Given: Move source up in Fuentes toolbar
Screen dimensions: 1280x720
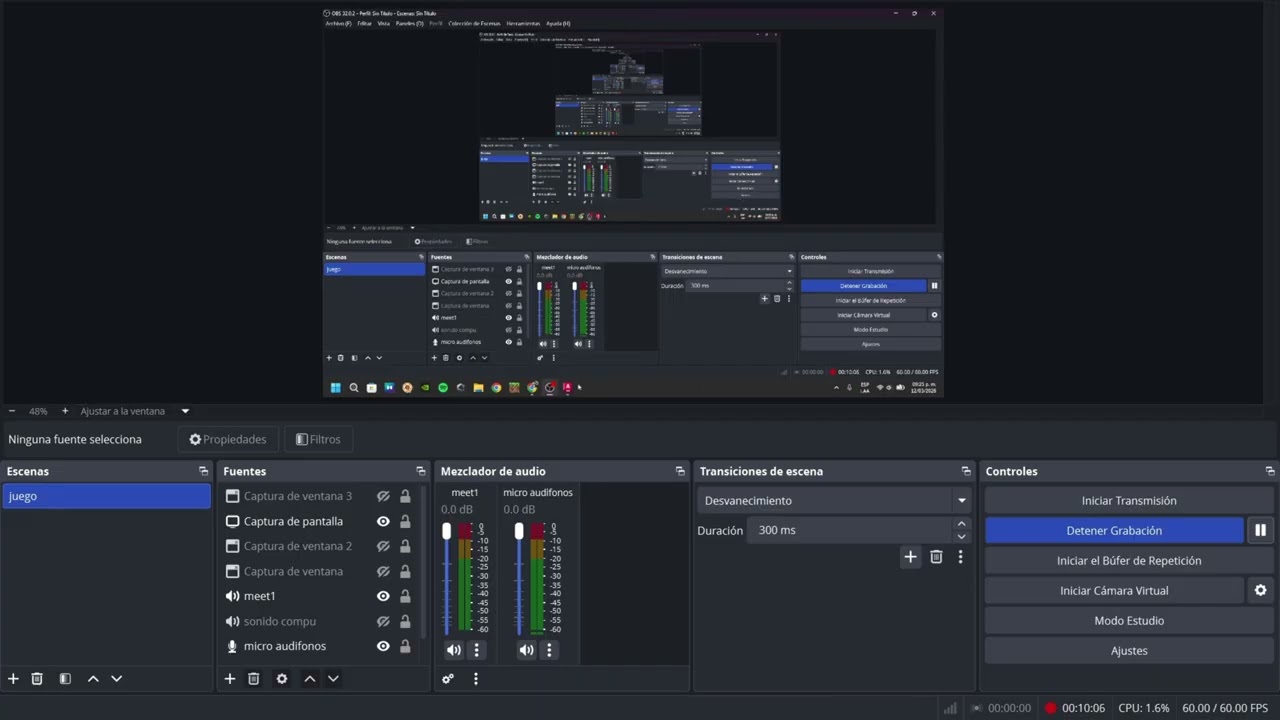Looking at the screenshot, I should click(310, 678).
